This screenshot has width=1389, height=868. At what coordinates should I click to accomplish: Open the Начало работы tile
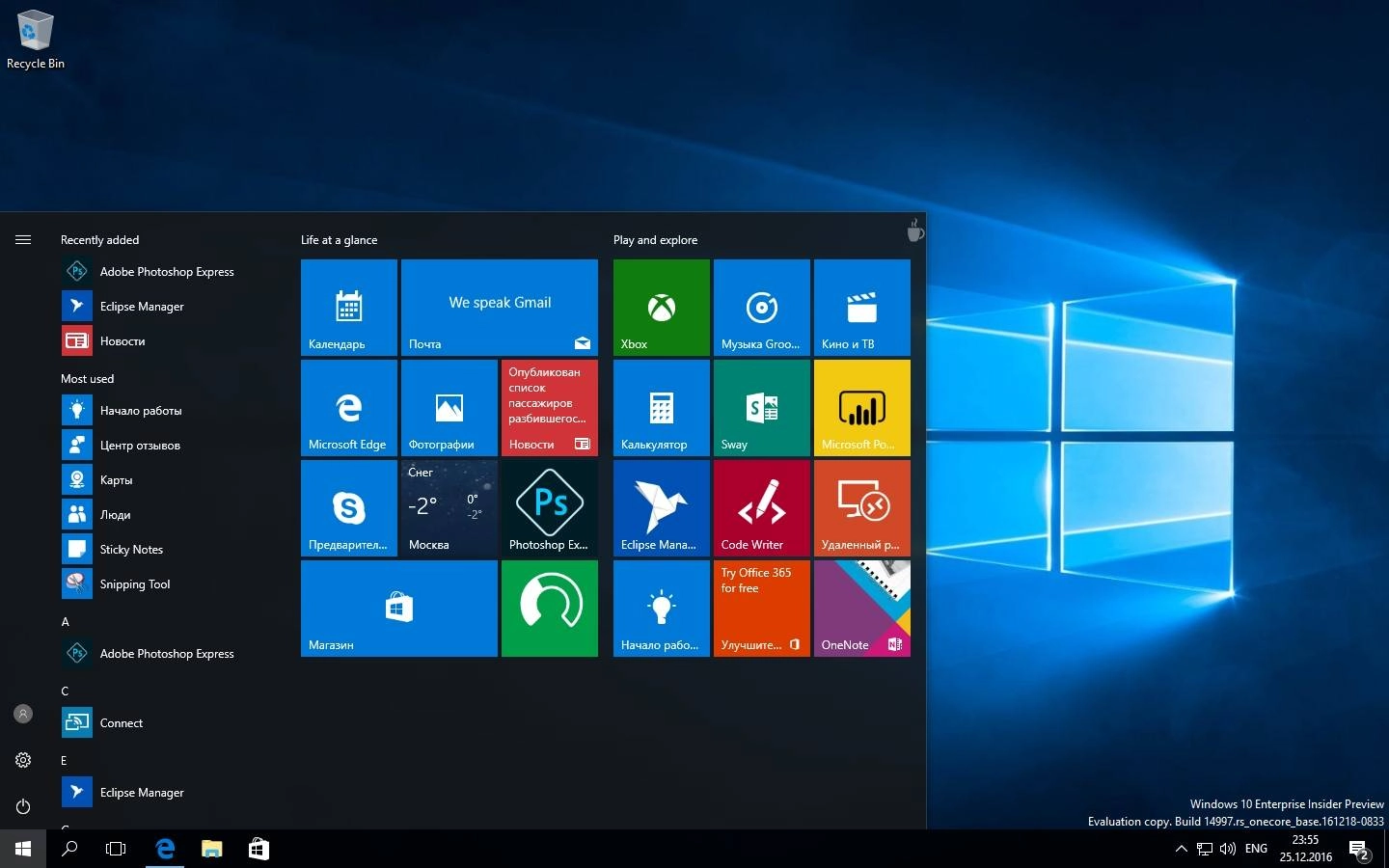click(662, 609)
